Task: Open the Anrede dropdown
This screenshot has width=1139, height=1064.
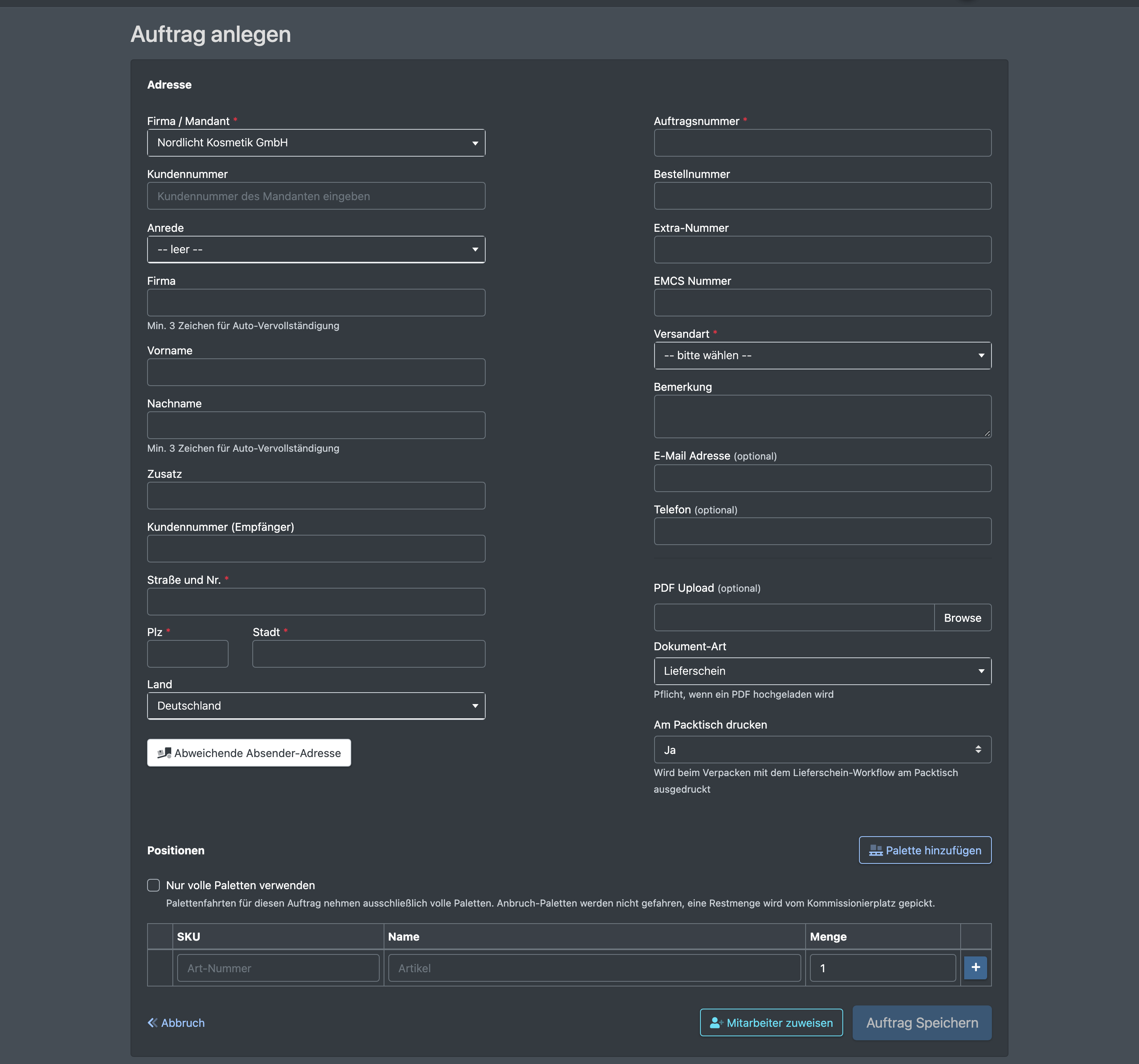Action: (x=316, y=249)
